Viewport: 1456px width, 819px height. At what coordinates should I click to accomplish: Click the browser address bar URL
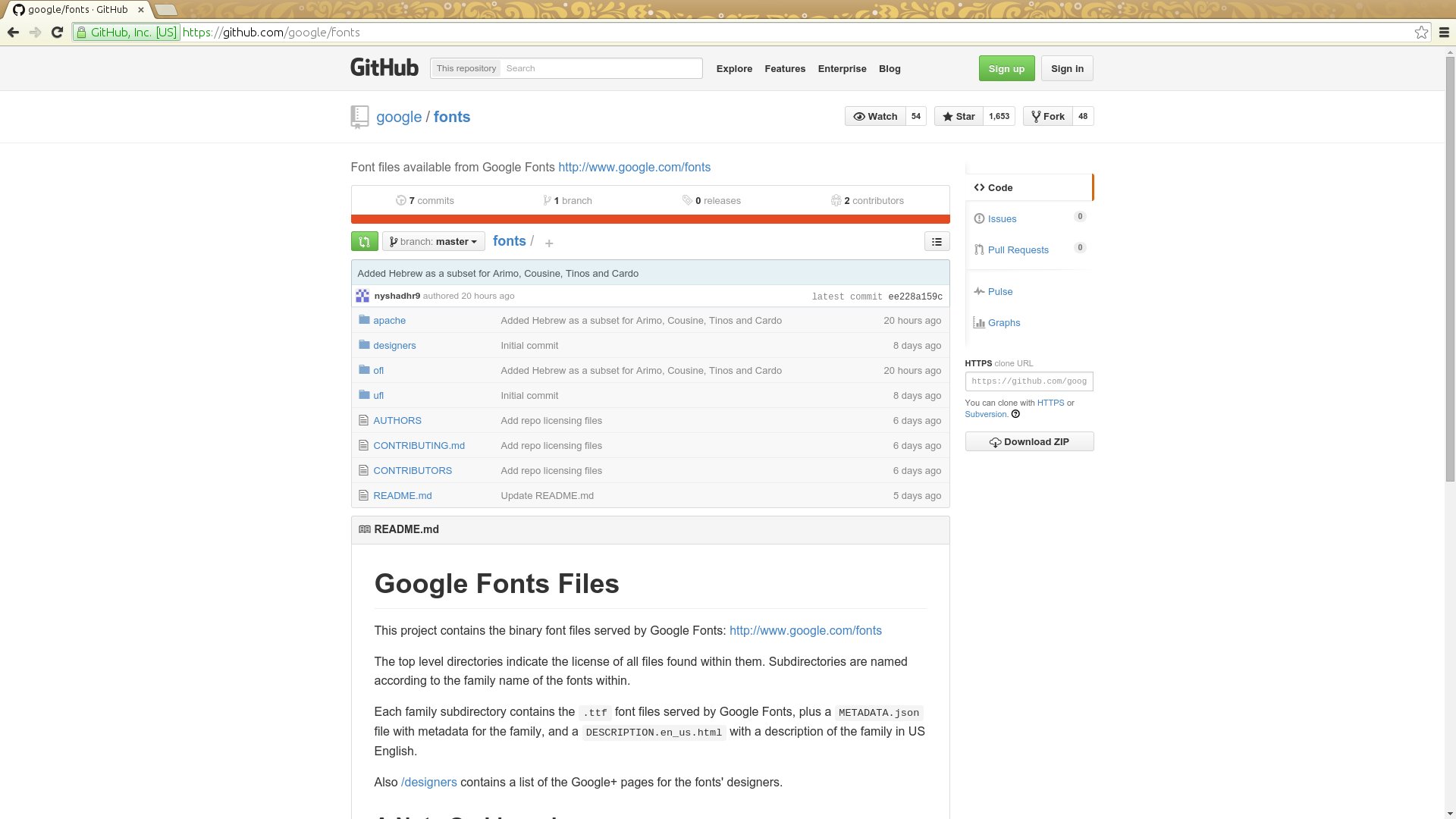pyautogui.click(x=271, y=32)
